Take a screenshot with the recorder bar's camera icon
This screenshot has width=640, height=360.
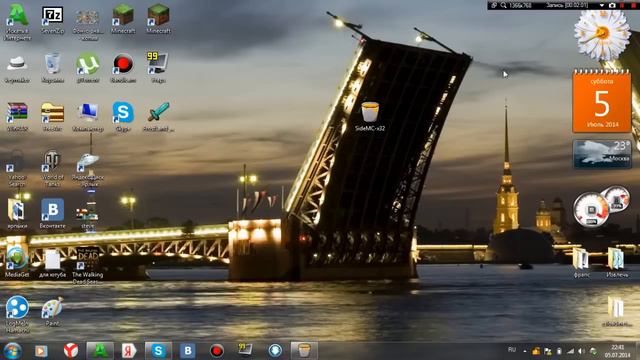(612, 5)
